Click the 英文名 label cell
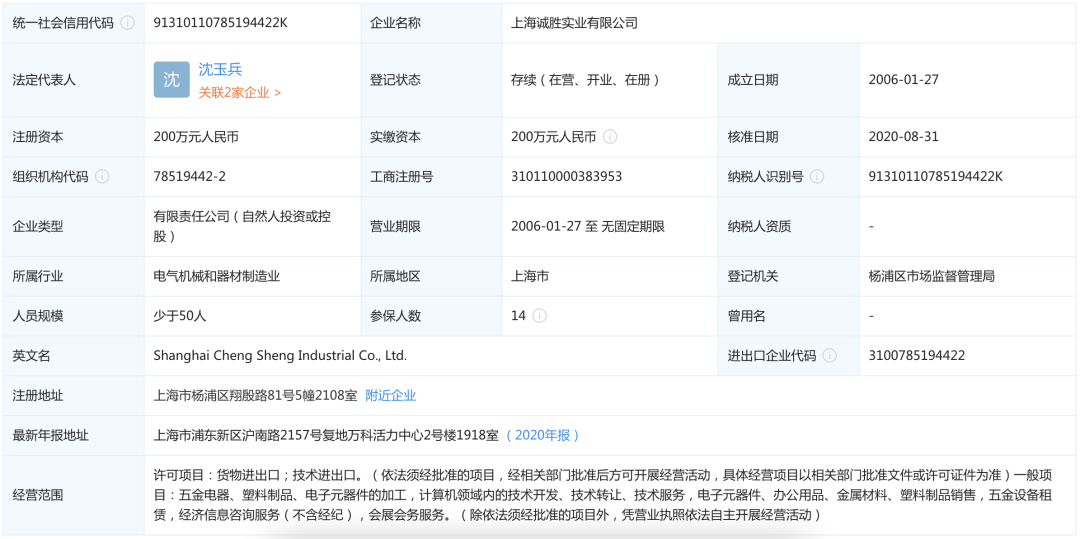 74,356
